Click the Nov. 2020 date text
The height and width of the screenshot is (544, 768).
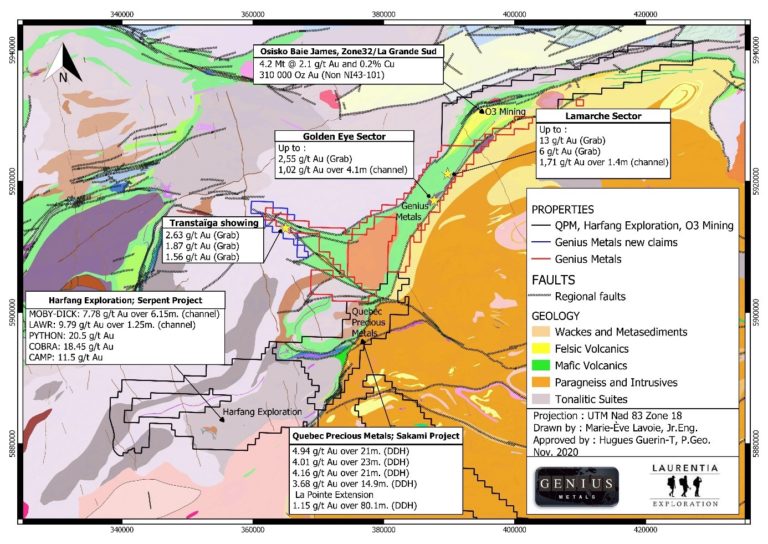click(x=555, y=452)
